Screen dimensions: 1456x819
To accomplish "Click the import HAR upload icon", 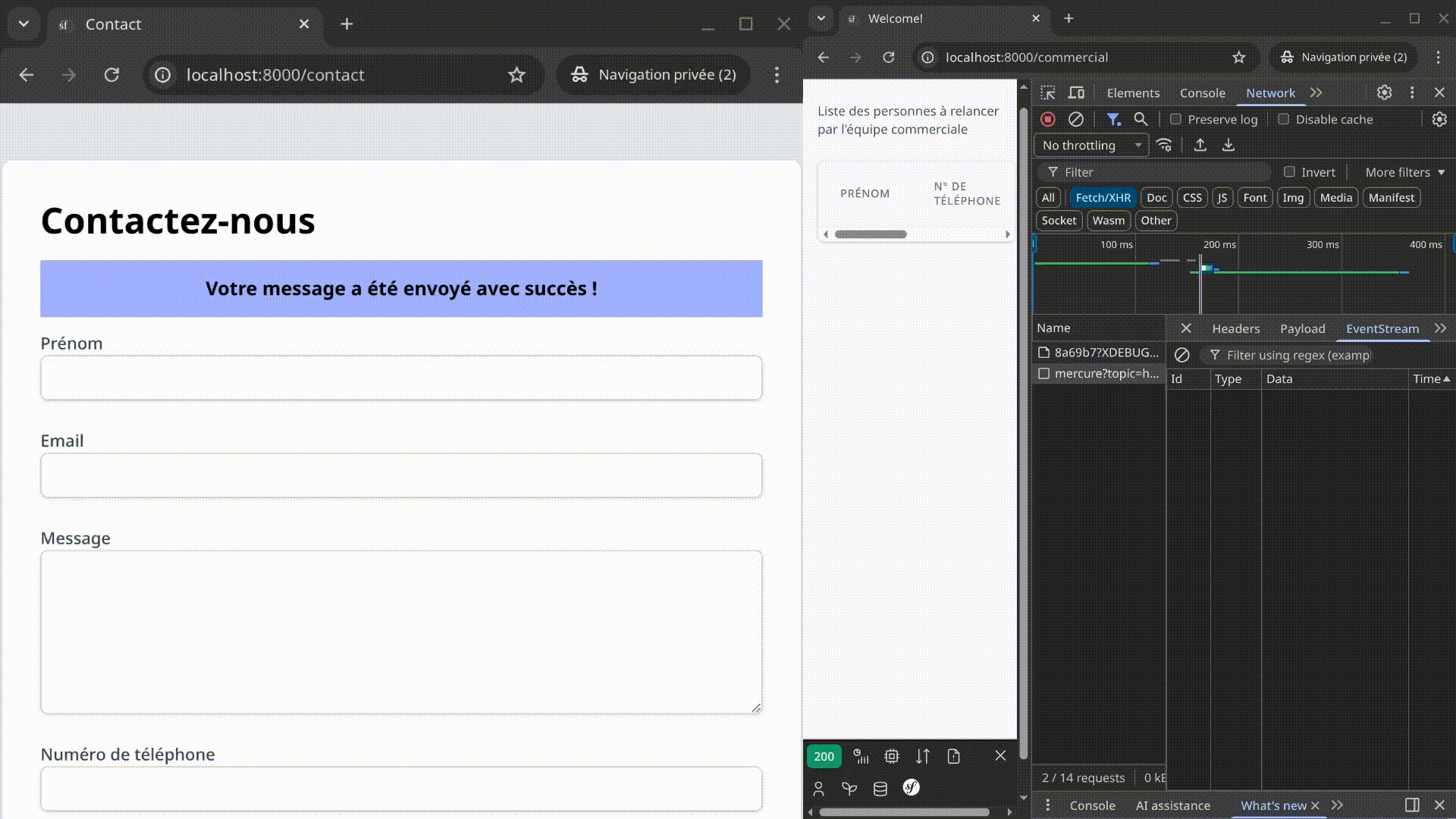I will click(1200, 145).
